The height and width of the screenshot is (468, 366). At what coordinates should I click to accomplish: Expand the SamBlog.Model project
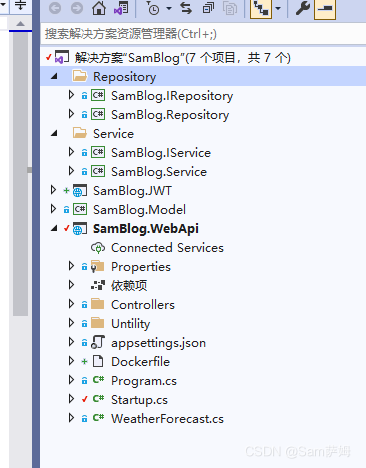53,209
